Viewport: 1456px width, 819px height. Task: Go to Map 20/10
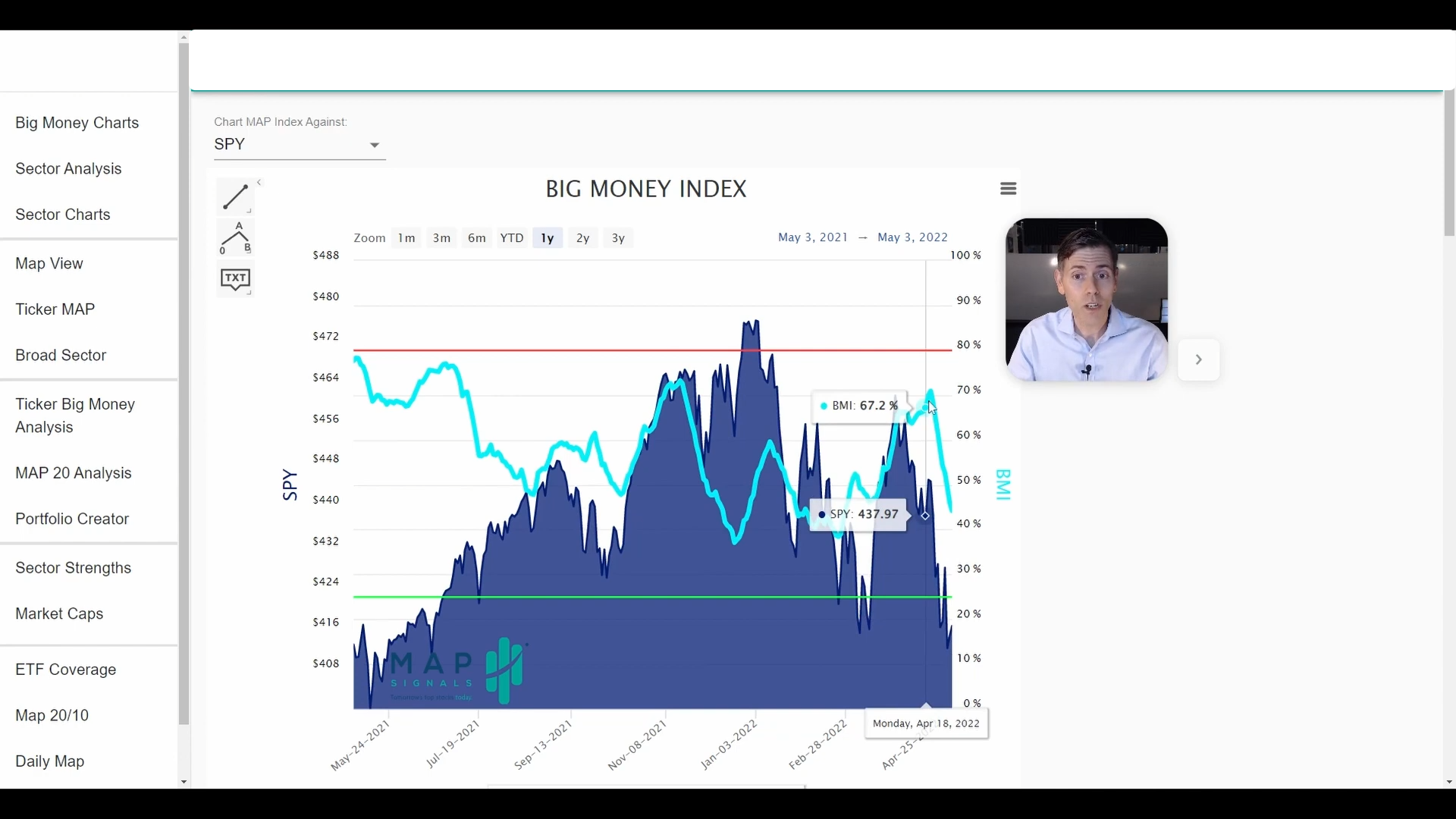(52, 716)
